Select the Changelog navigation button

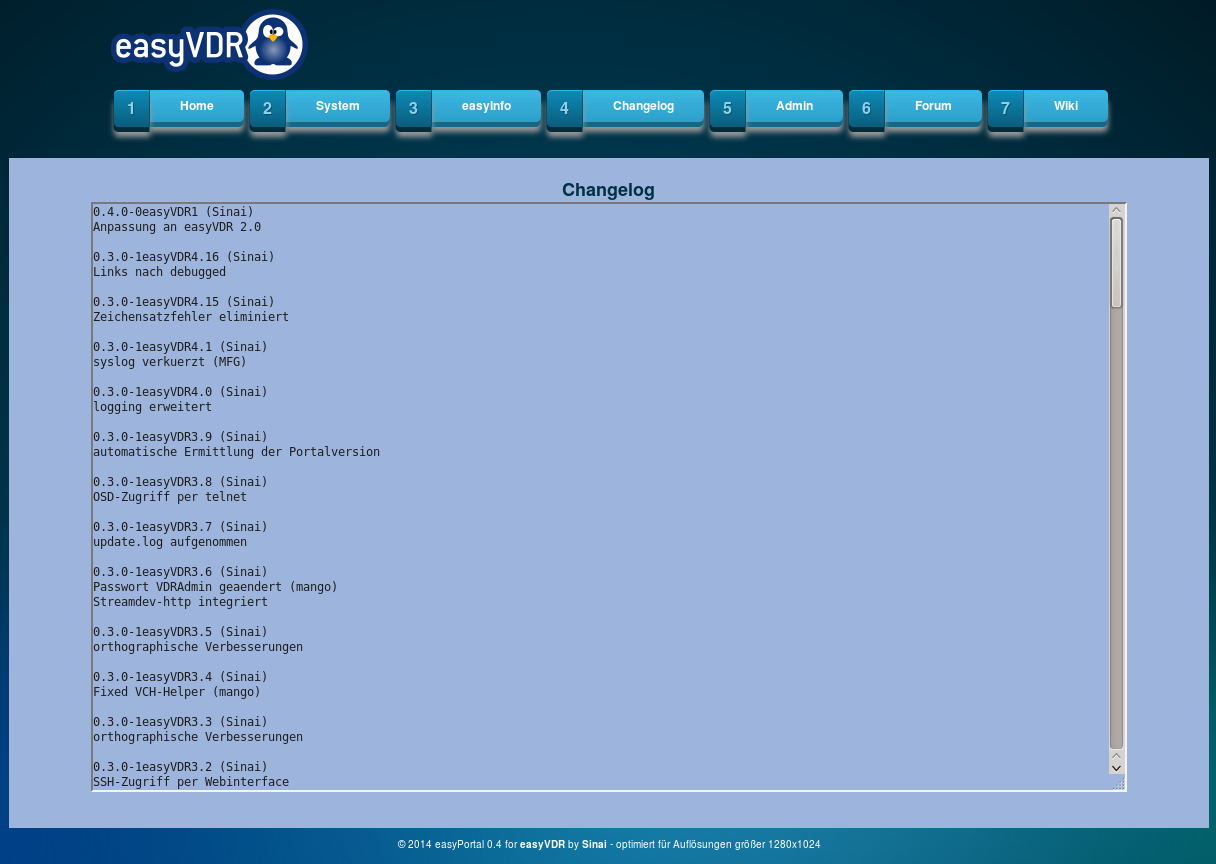click(644, 106)
